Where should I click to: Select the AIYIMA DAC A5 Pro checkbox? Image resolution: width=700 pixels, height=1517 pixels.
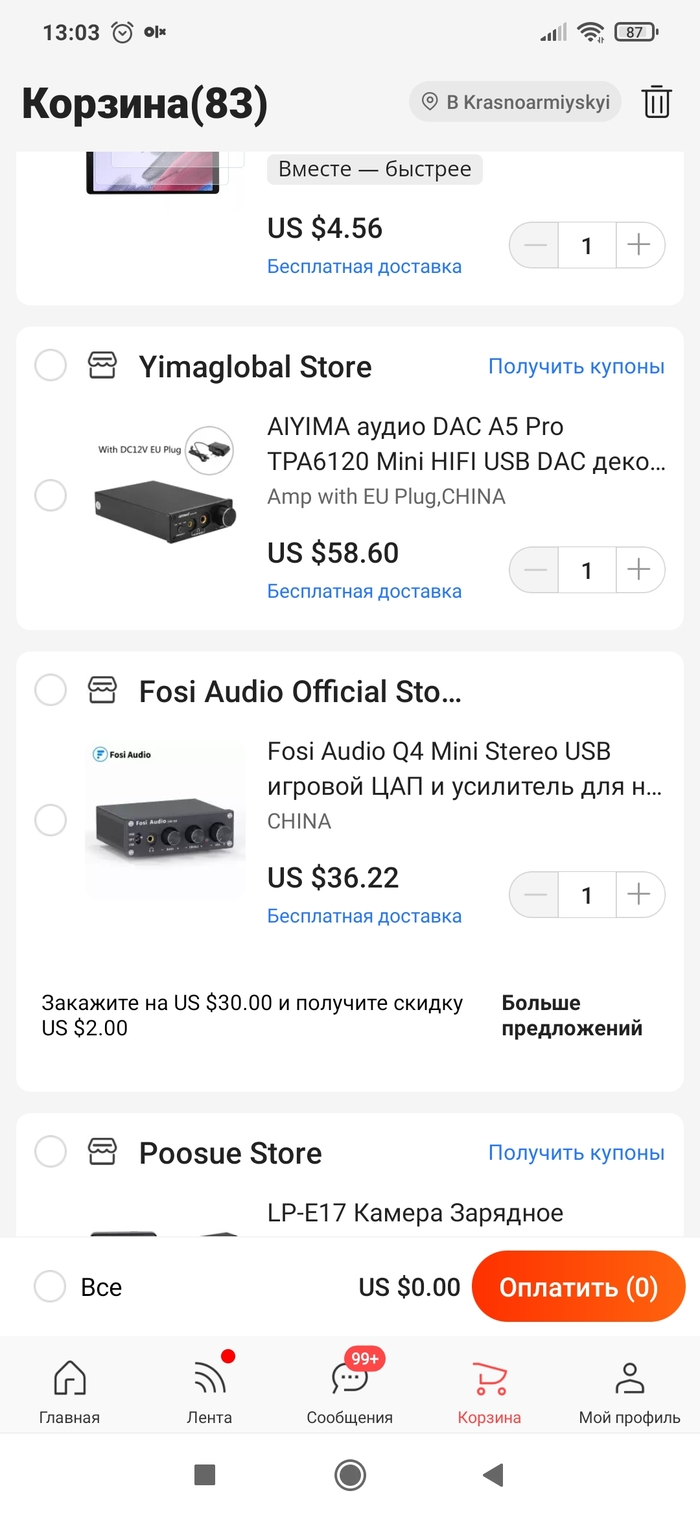50,495
